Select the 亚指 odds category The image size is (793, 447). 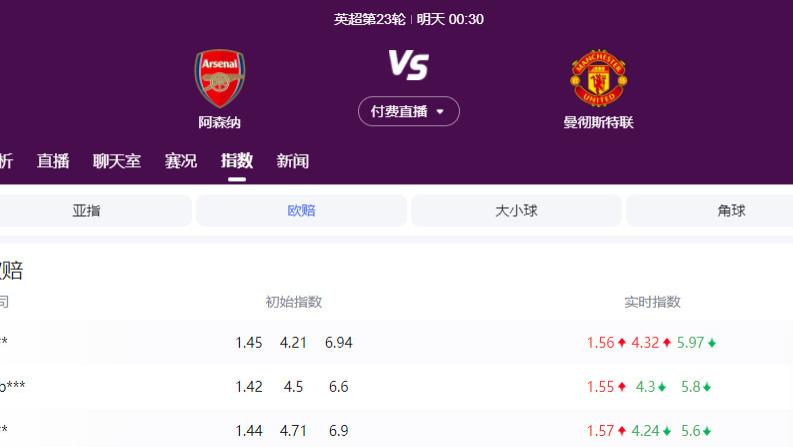point(87,211)
